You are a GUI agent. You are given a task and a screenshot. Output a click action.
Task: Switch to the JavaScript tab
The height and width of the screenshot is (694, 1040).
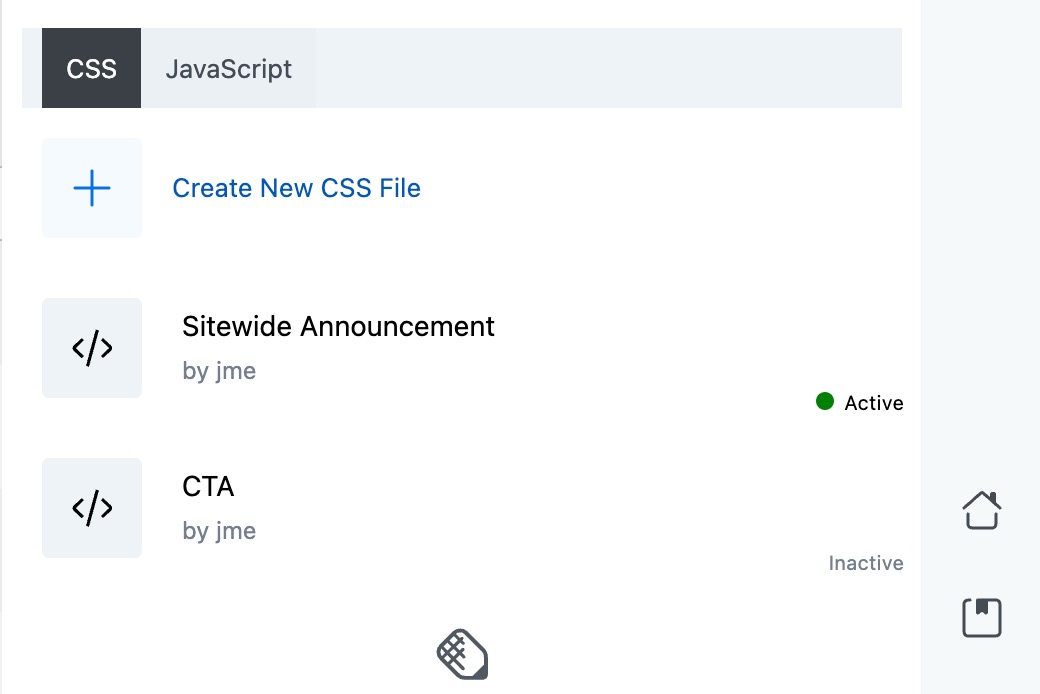click(x=228, y=68)
